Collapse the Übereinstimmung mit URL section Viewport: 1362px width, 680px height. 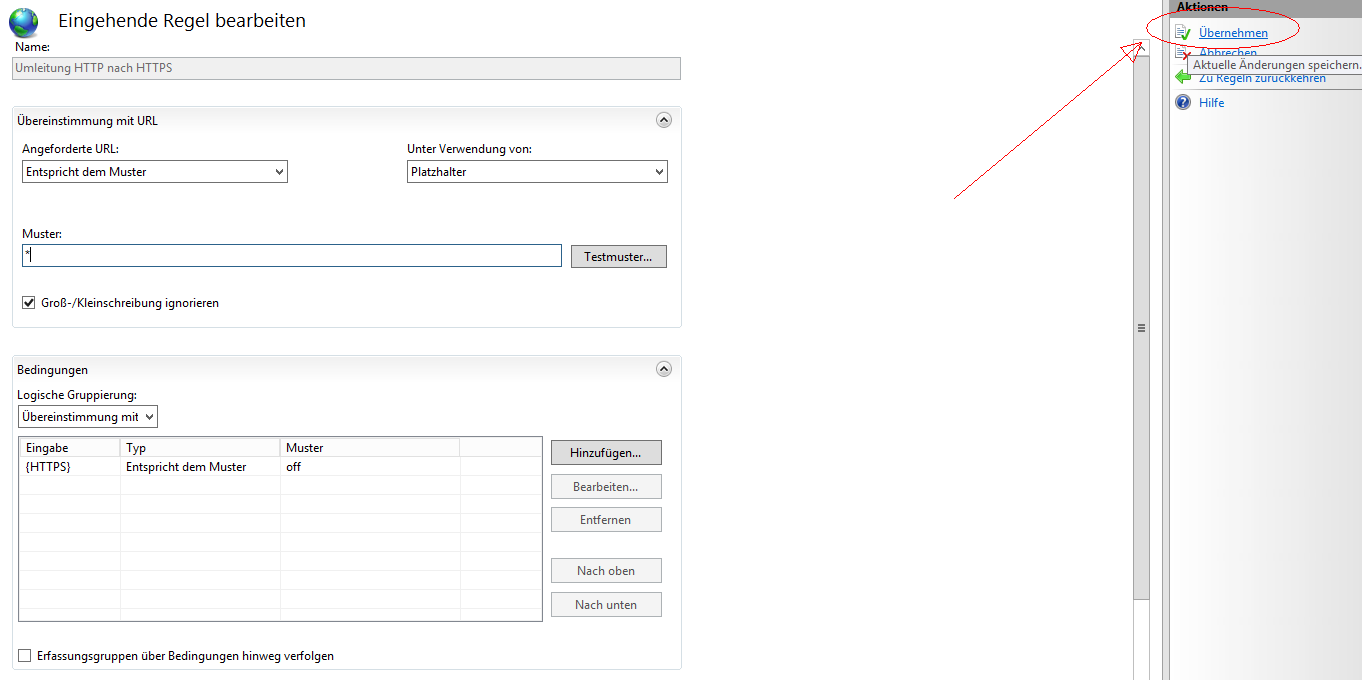(x=663, y=120)
